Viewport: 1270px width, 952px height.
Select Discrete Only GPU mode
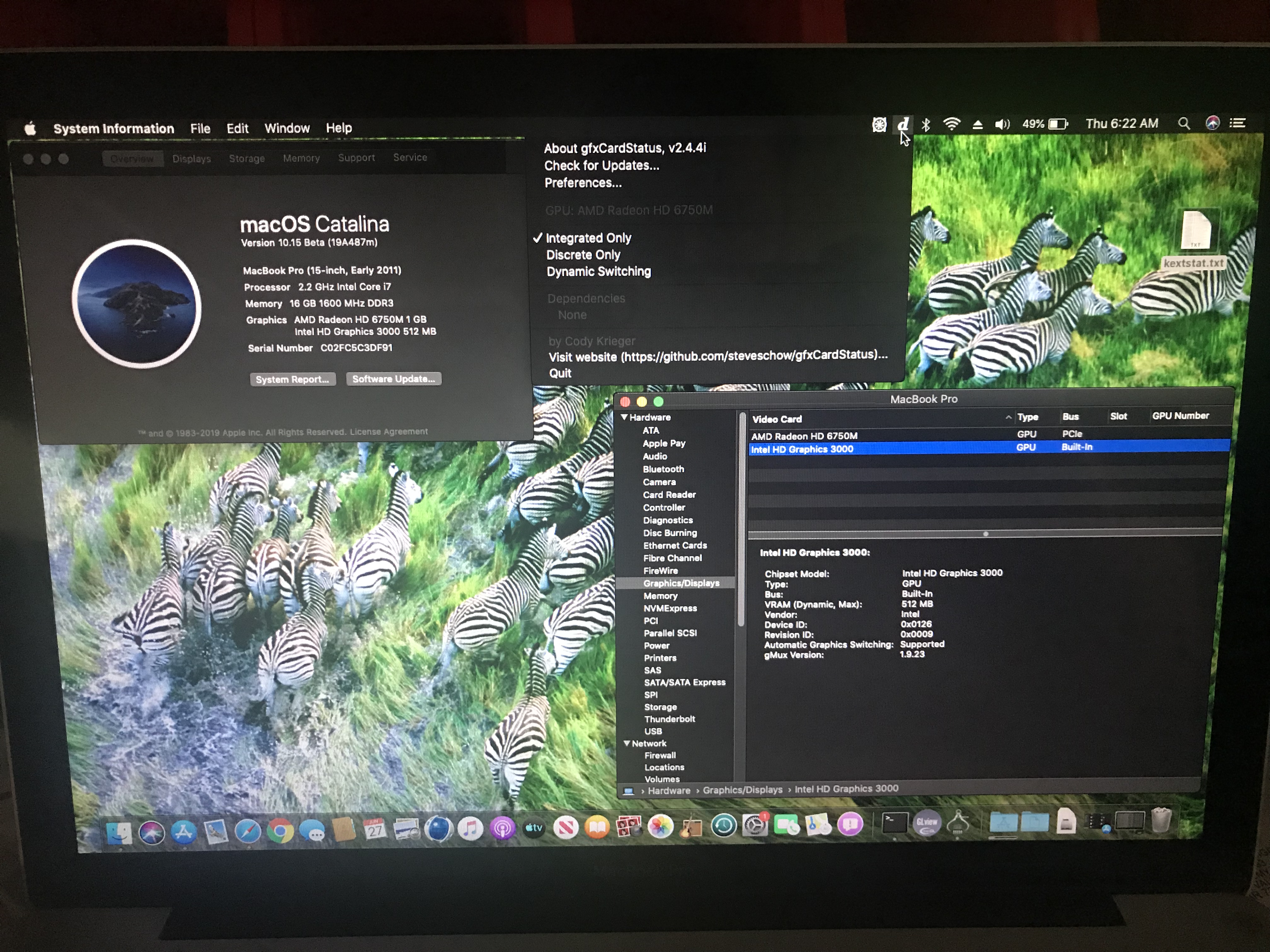point(583,255)
